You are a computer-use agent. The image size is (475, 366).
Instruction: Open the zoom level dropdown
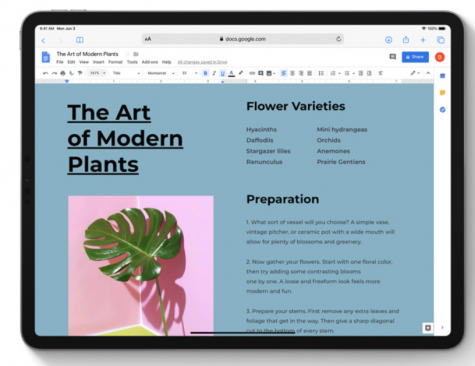tap(97, 73)
